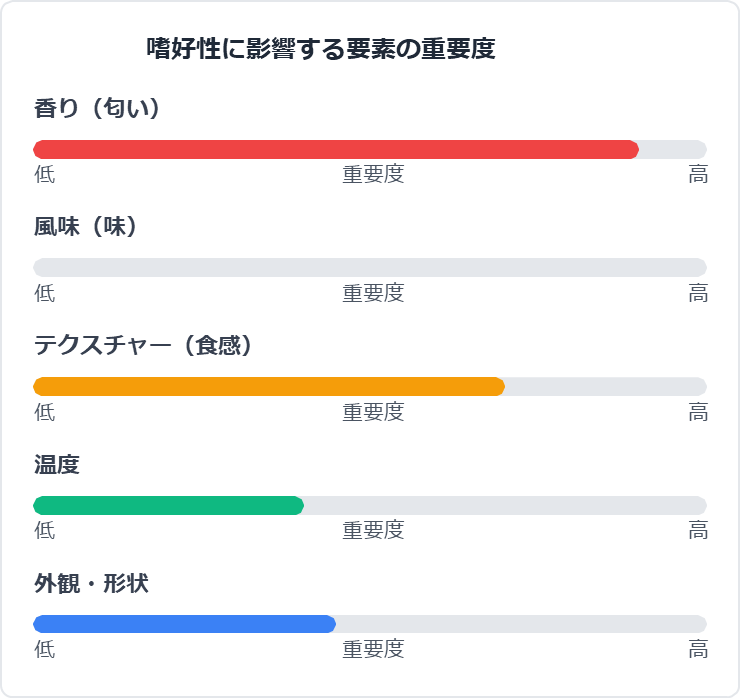Screen dimensions: 740x698
Task: Click the red 香り（匂い）importance slider bar
Action: tap(336, 149)
